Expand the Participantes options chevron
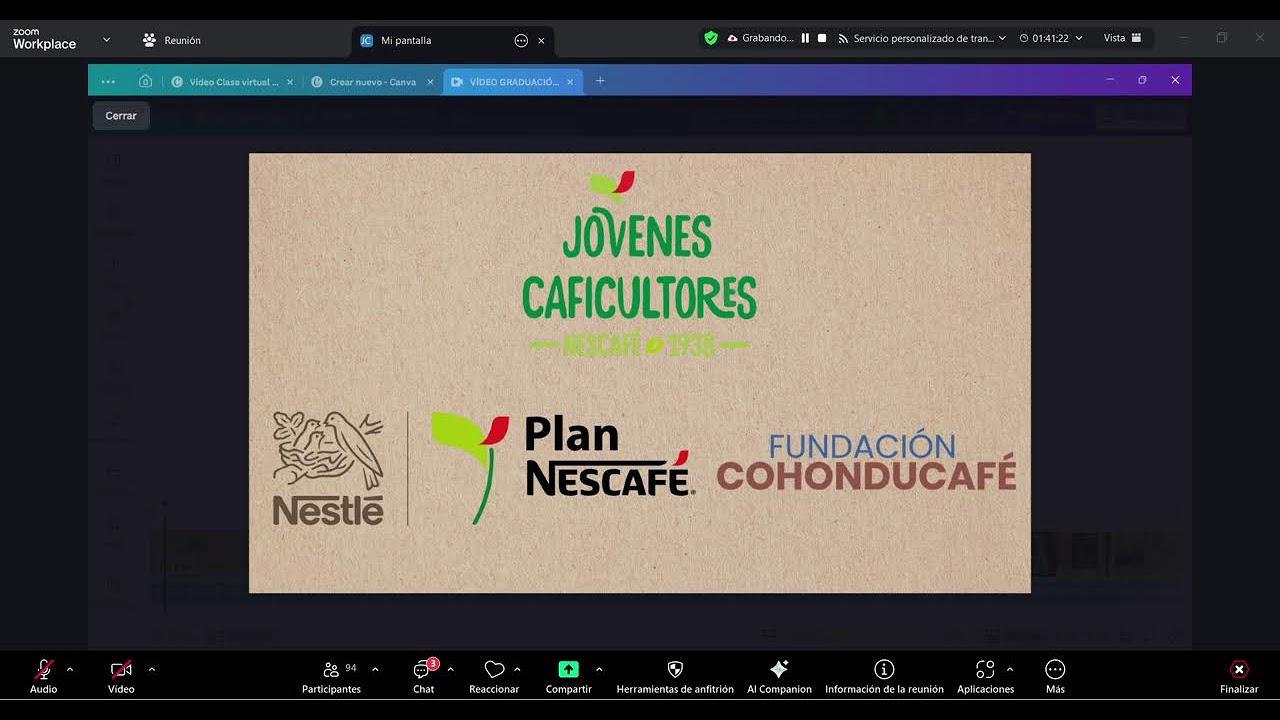 click(375, 668)
